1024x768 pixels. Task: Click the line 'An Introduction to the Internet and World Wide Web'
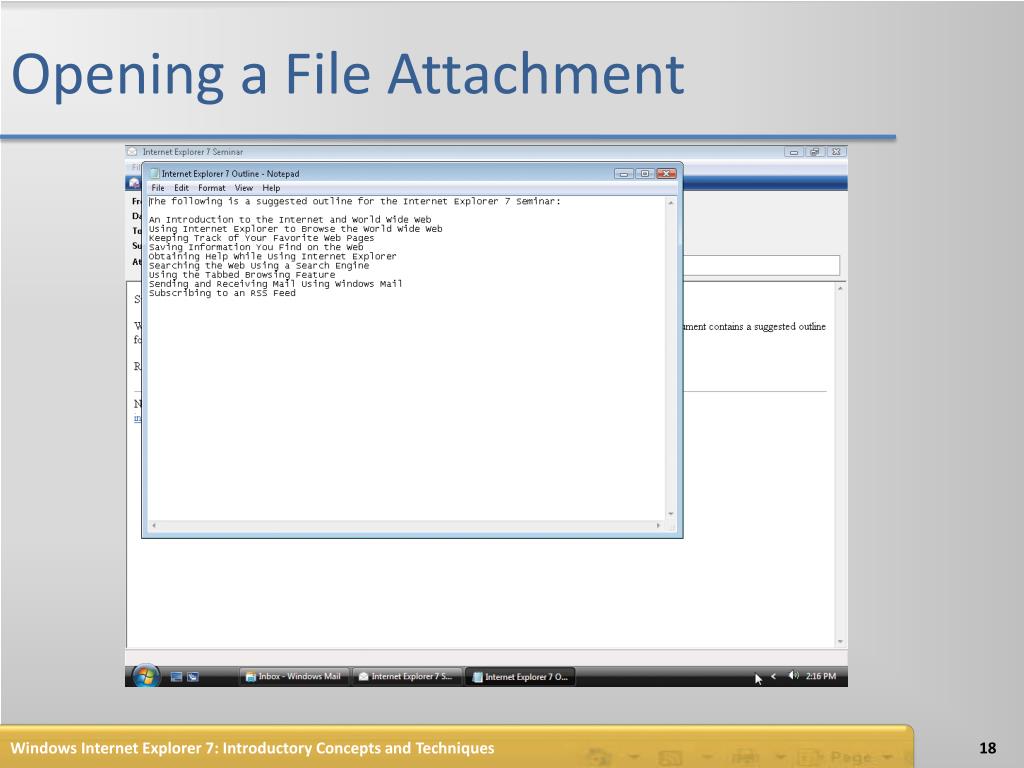290,219
